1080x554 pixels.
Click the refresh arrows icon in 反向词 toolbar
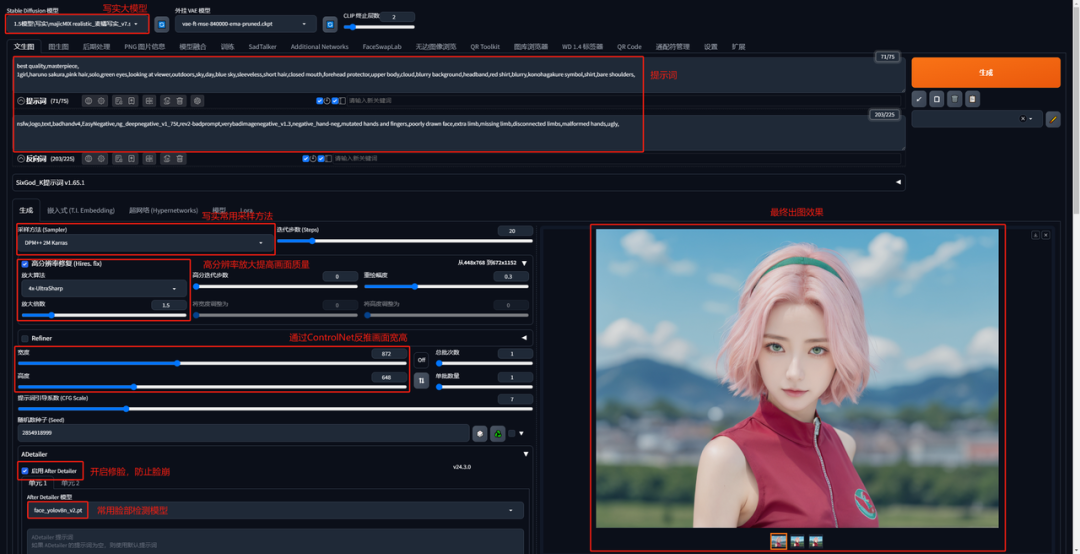[166, 158]
